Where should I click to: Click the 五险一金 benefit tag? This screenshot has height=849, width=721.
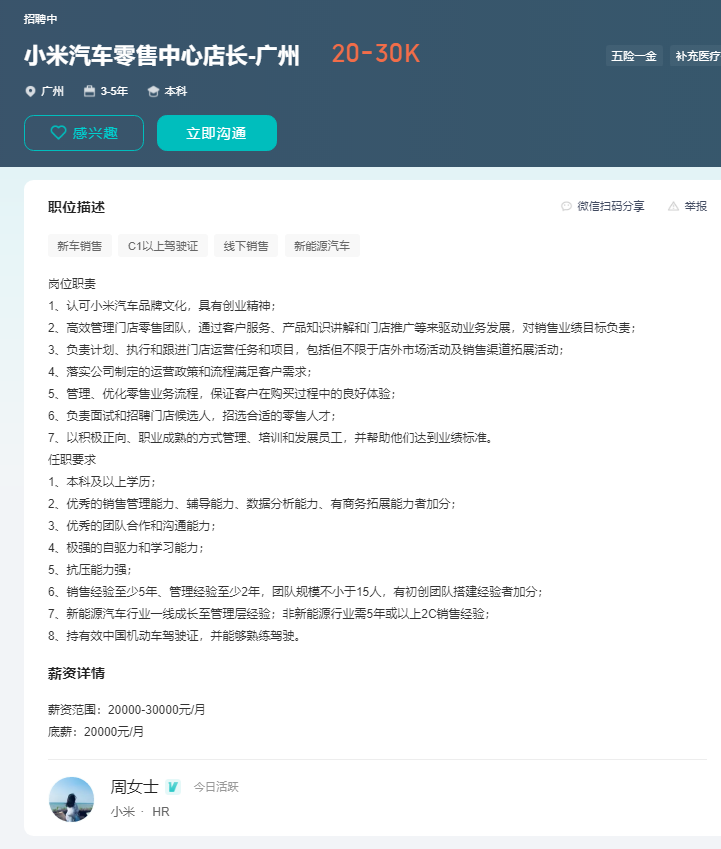[x=634, y=56]
